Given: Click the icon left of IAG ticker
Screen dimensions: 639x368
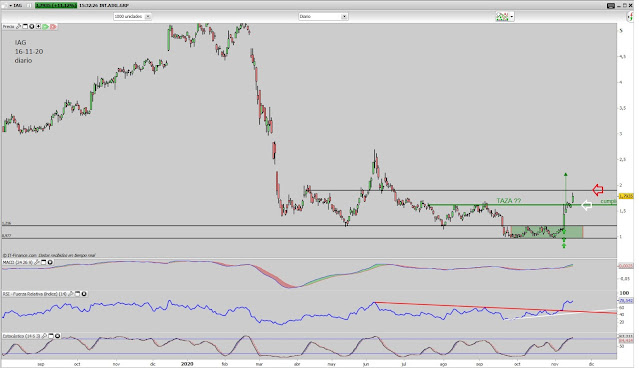Looking at the screenshot, I should 4,6.
